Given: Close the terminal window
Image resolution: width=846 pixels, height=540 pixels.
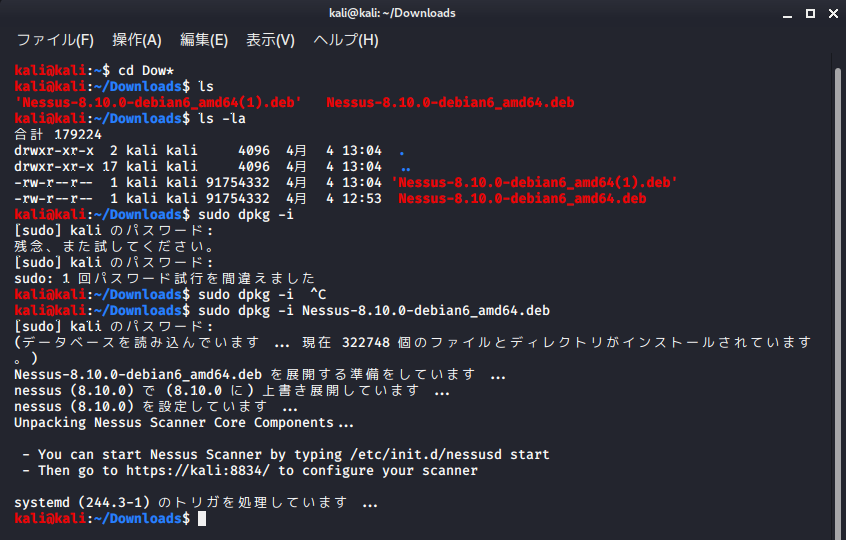Looking at the screenshot, I should click(834, 13).
